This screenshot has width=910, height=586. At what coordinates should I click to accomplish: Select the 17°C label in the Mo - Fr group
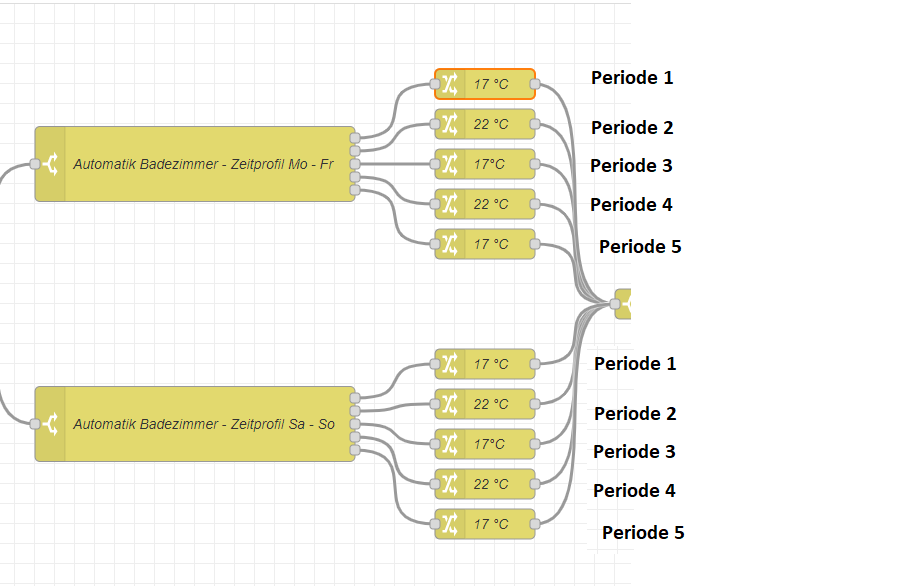point(489,164)
